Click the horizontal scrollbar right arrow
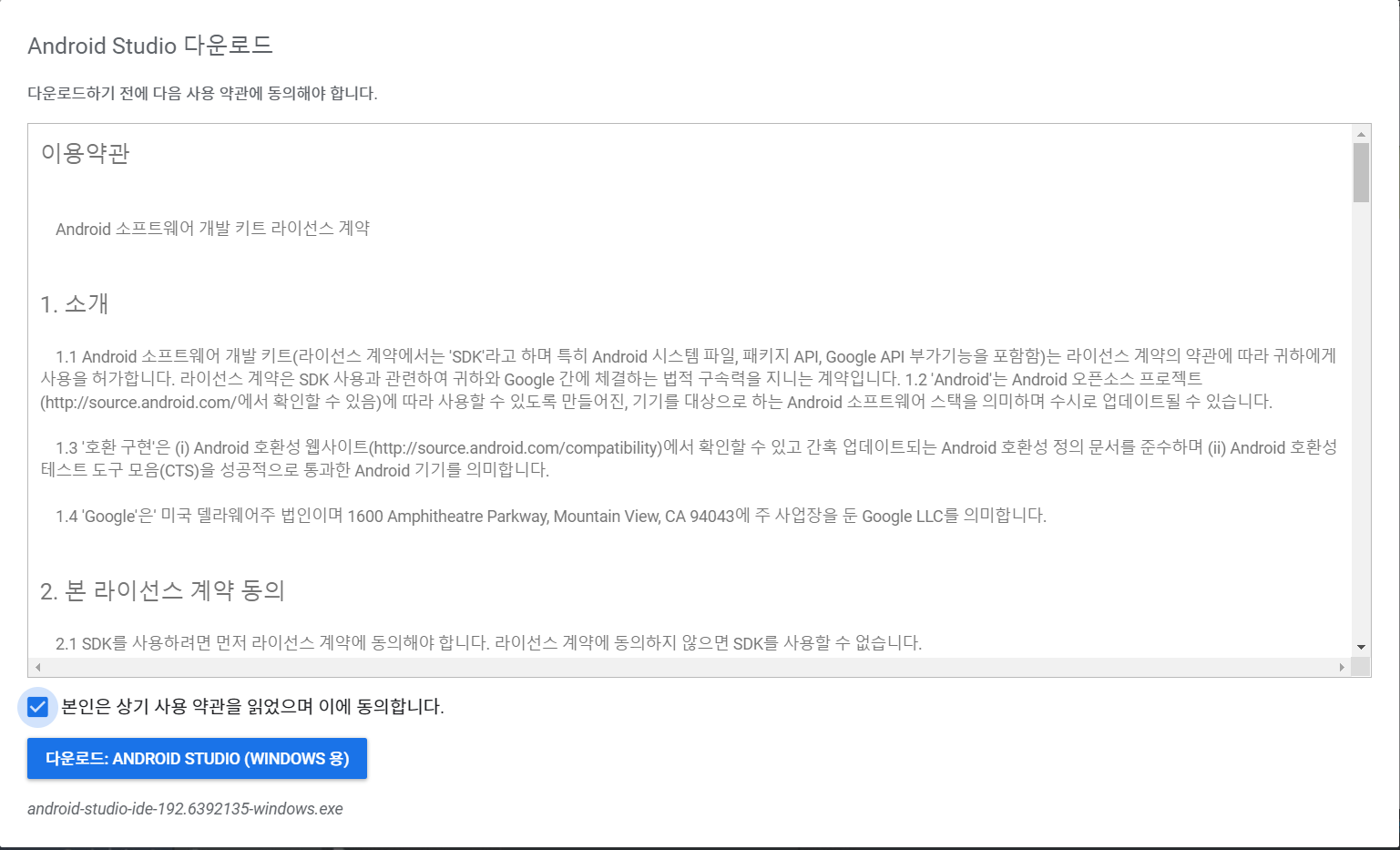Viewport: 1400px width, 850px height. 1342,667
